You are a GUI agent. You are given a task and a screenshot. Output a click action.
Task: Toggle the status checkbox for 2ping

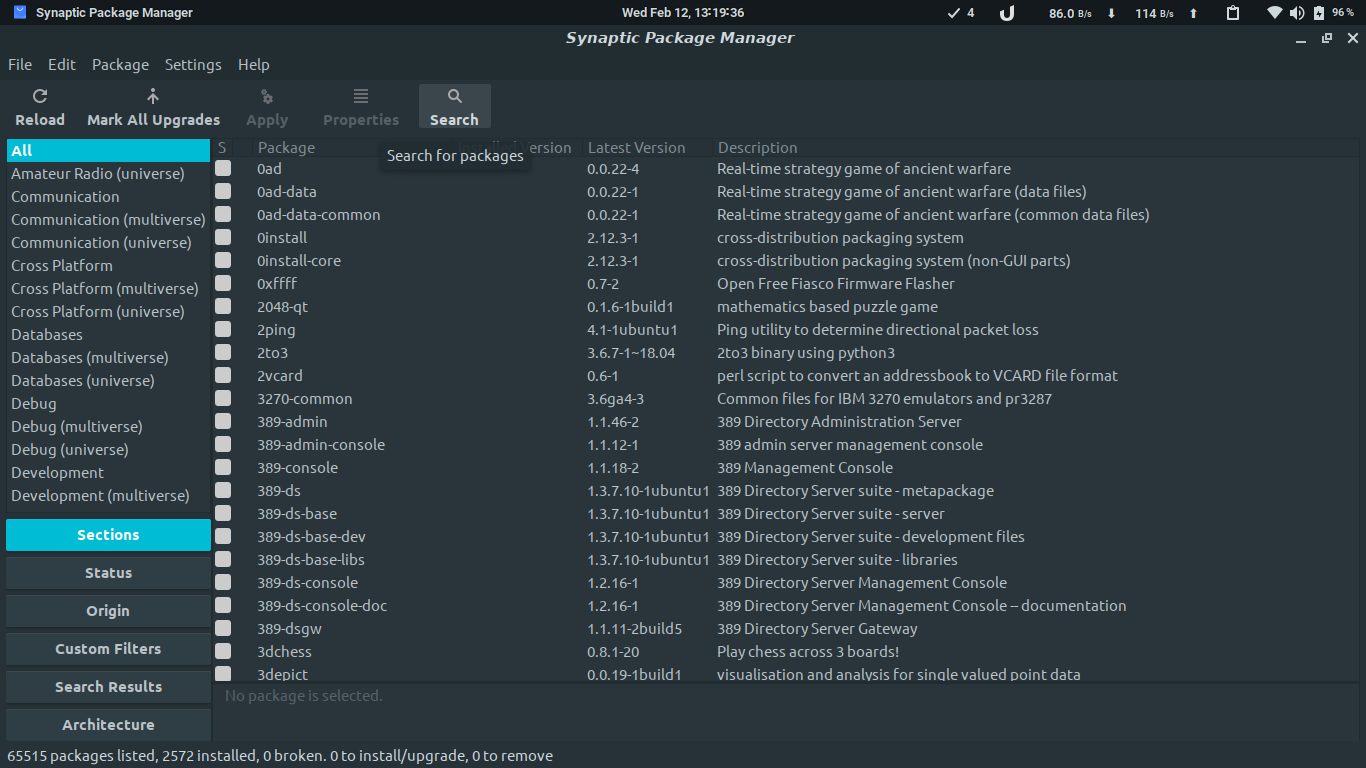coord(223,329)
